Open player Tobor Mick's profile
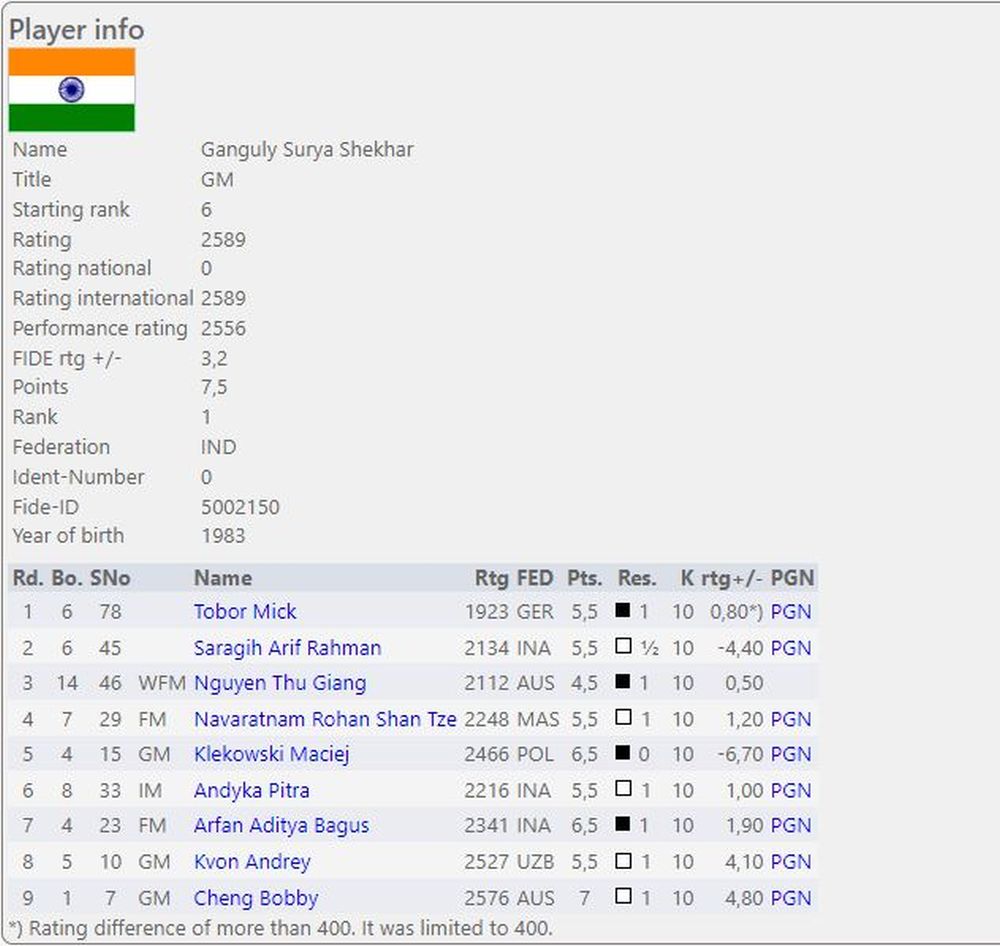1000x946 pixels. pyautogui.click(x=245, y=612)
